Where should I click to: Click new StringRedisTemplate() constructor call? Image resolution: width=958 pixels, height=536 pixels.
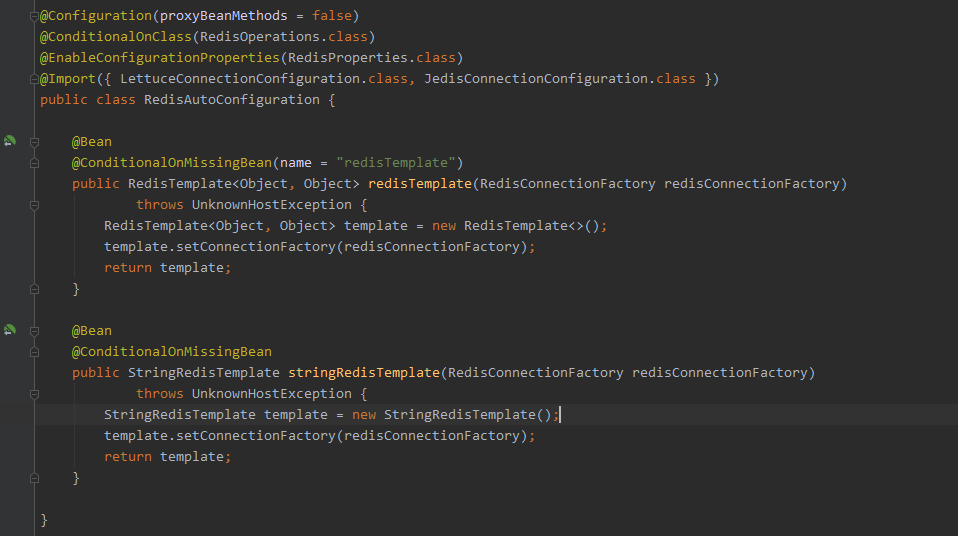tap(452, 414)
